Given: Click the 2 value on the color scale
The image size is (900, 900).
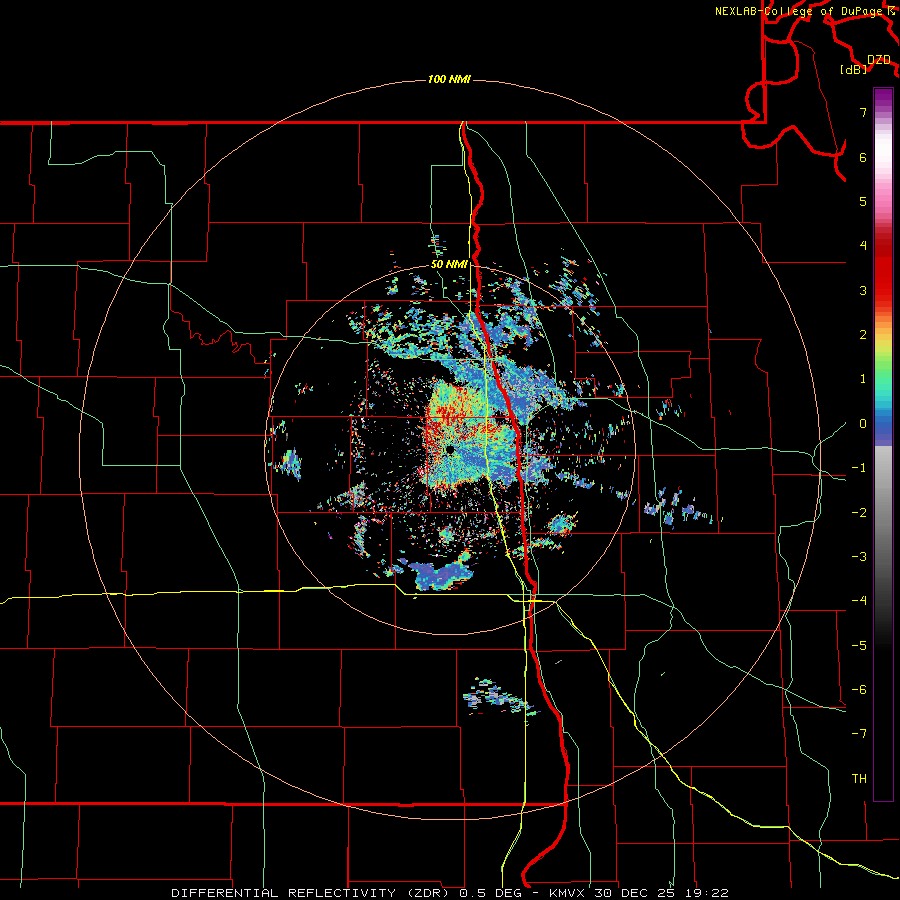Looking at the screenshot, I should (x=863, y=335).
